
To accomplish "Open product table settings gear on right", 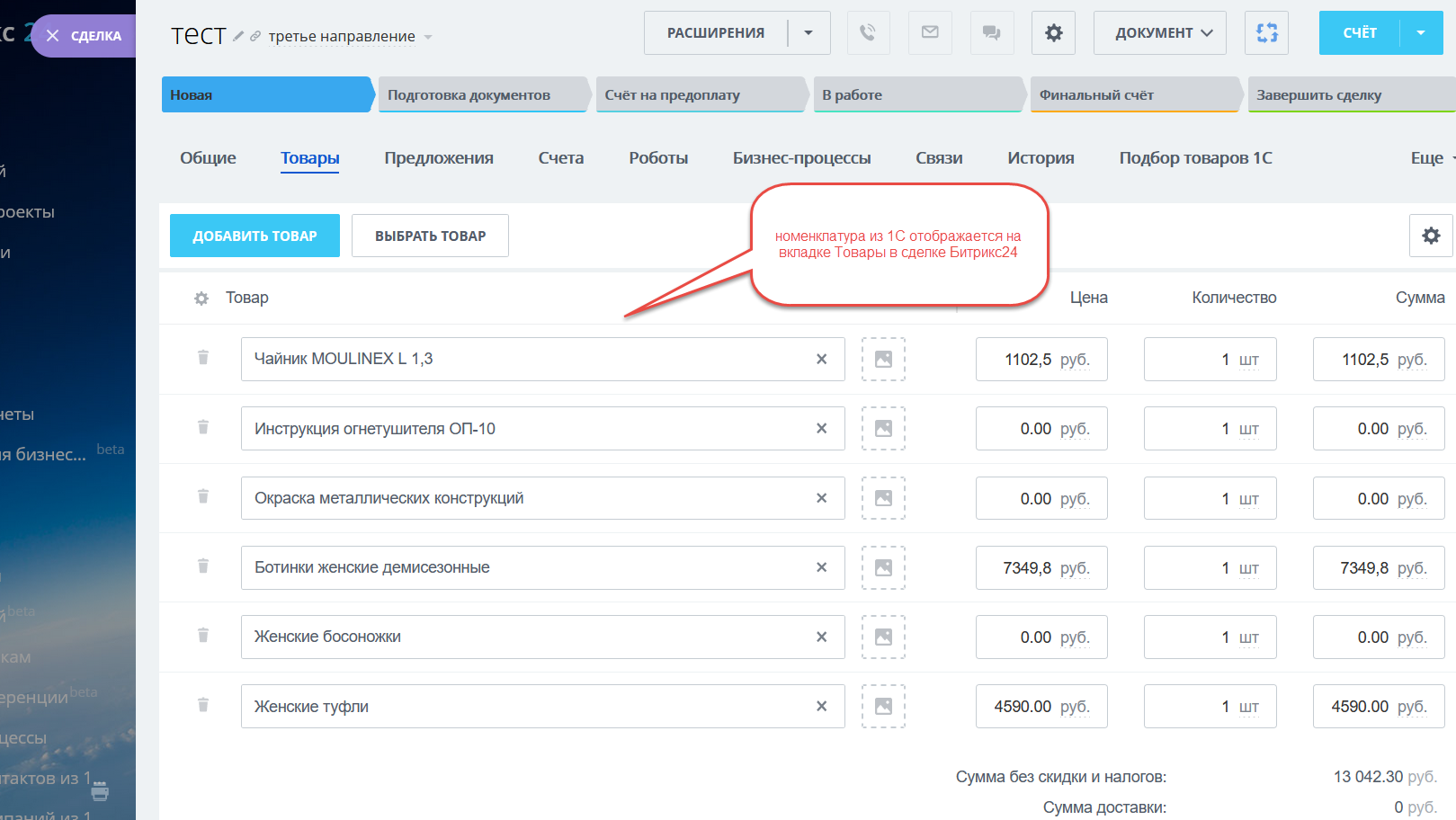I will pos(1430,236).
